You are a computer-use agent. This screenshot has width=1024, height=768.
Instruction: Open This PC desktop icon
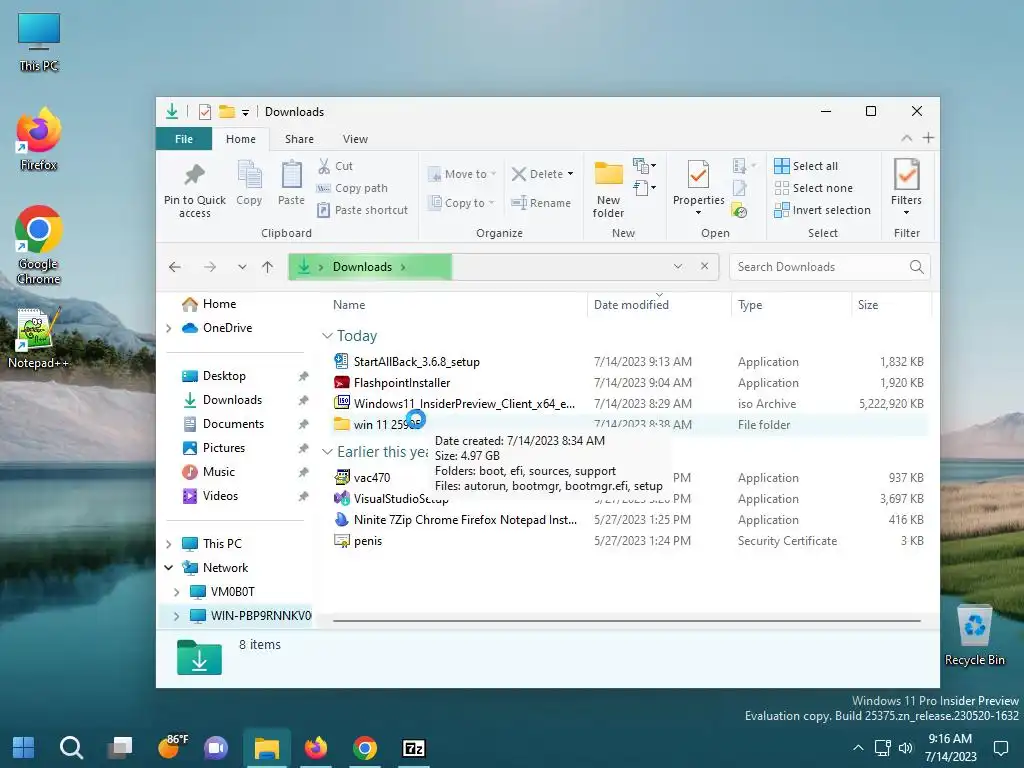coord(39,42)
